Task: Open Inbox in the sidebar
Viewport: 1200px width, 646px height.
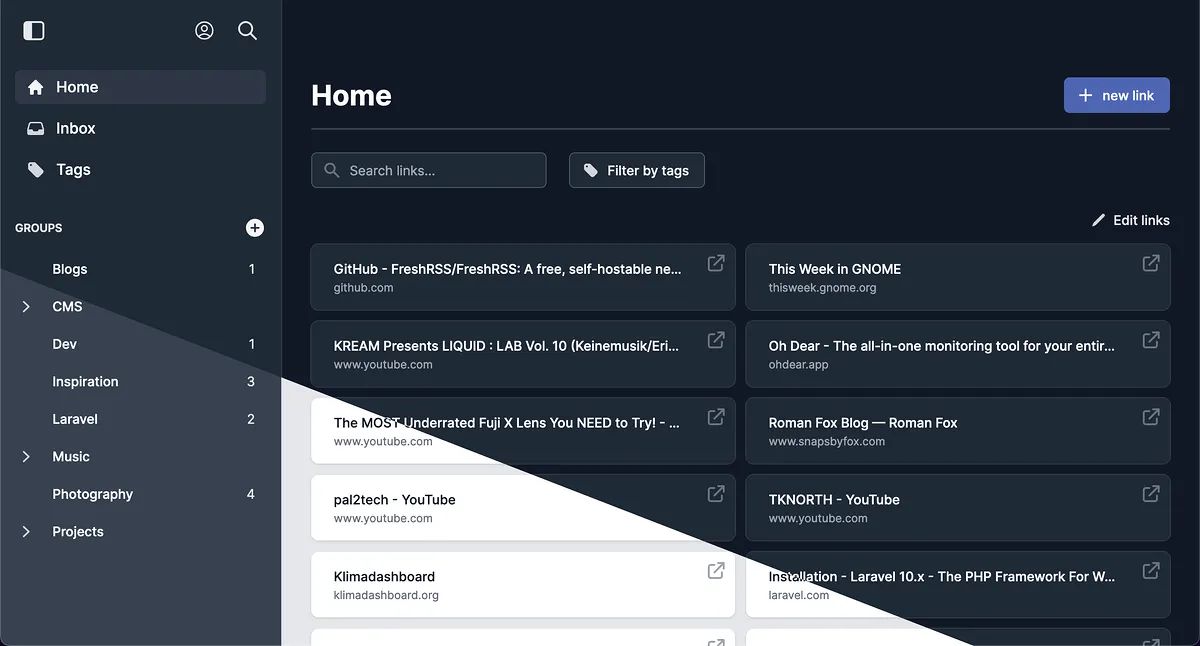Action: click(140, 128)
